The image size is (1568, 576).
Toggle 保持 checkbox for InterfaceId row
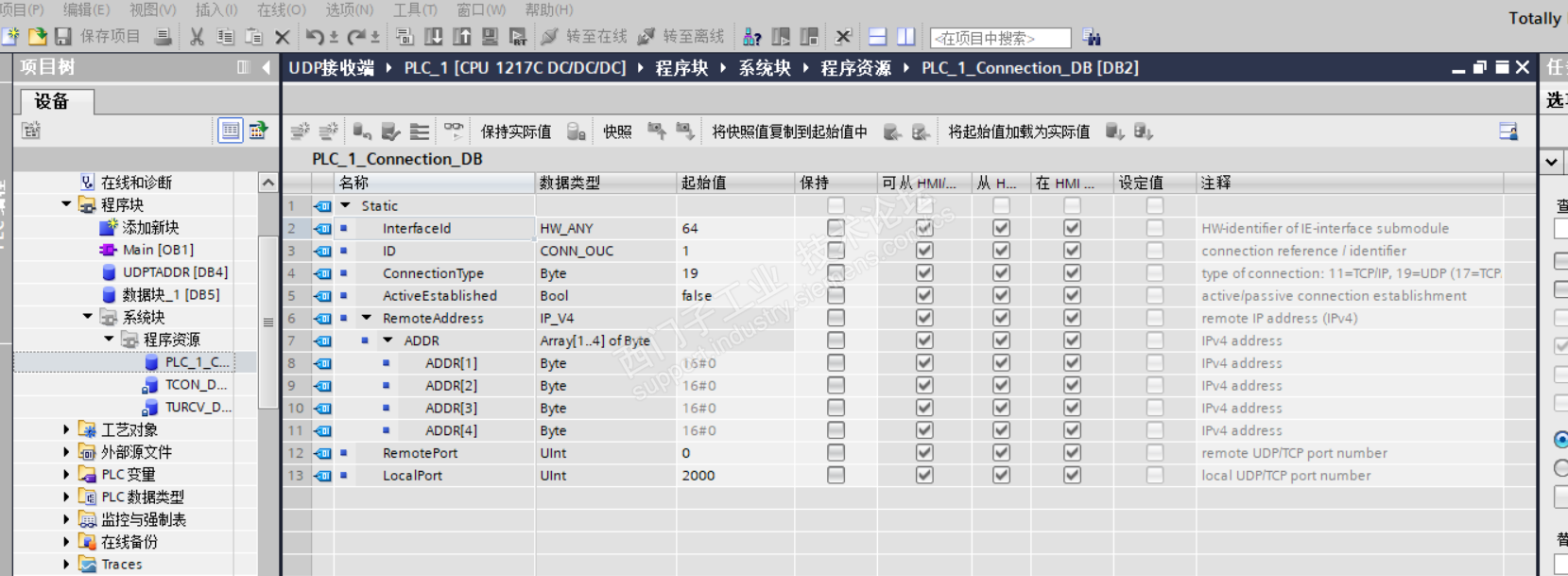click(x=836, y=228)
